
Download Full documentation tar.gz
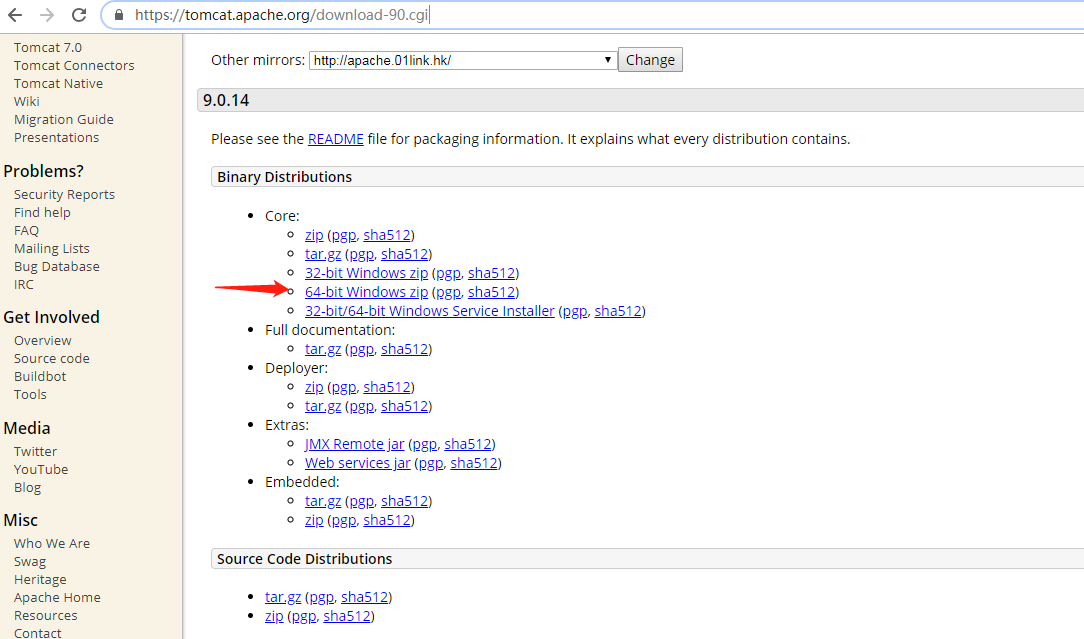323,349
